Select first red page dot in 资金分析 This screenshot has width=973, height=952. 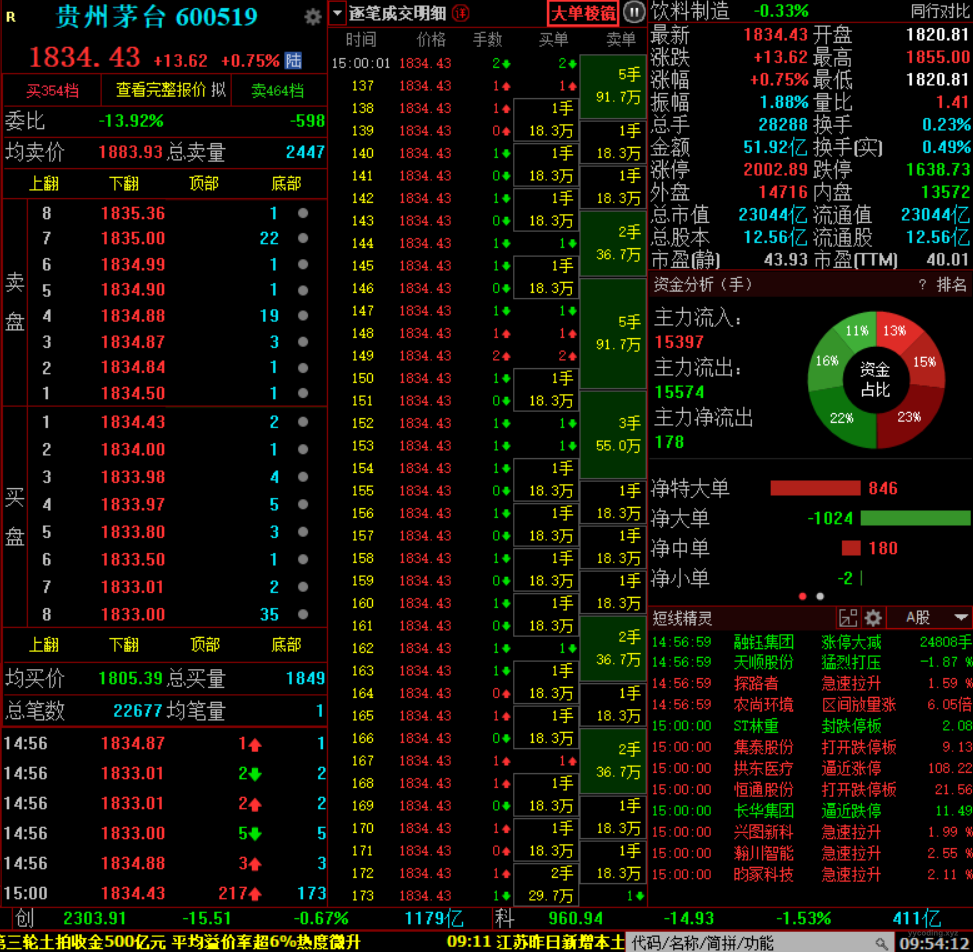[802, 596]
